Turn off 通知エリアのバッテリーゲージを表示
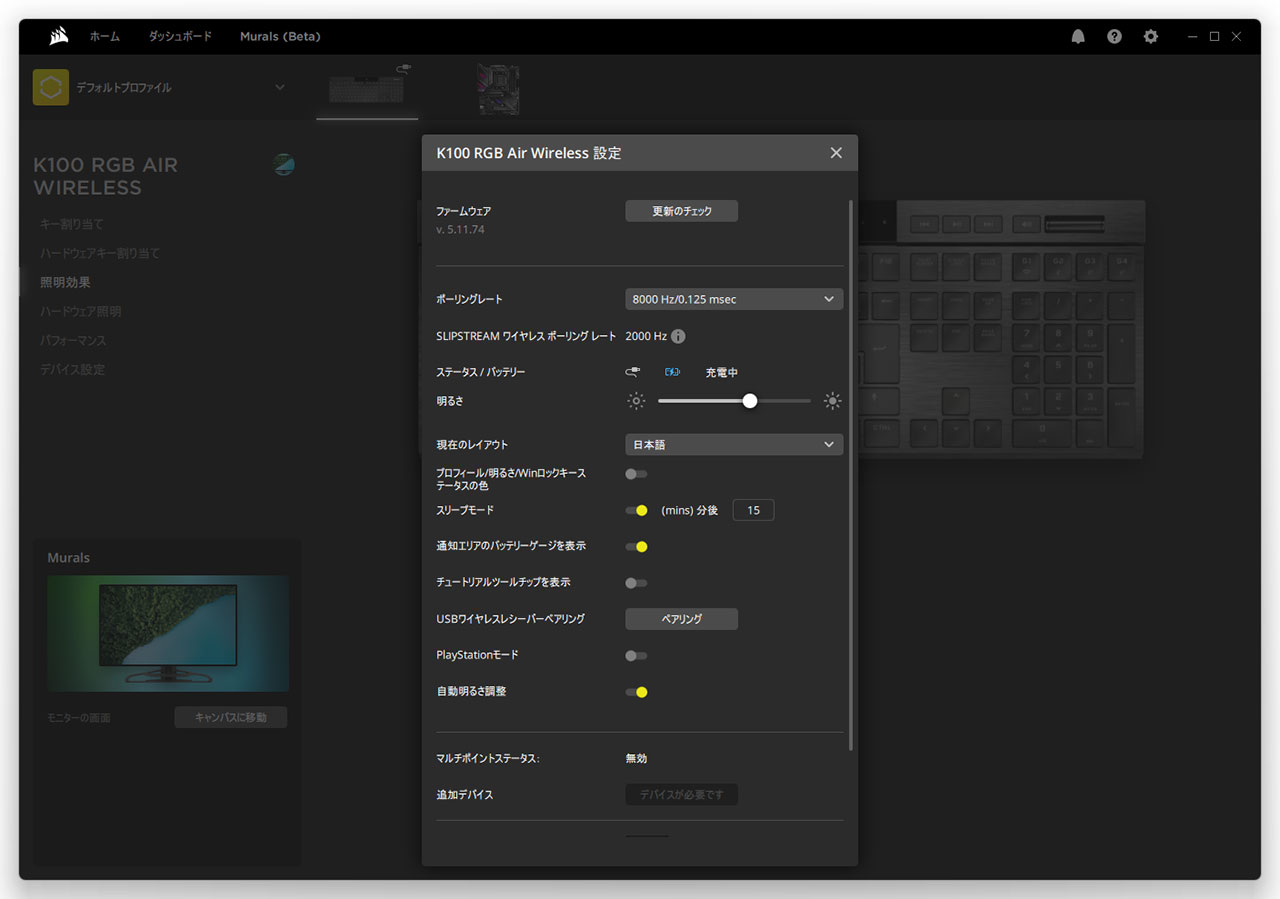 636,546
